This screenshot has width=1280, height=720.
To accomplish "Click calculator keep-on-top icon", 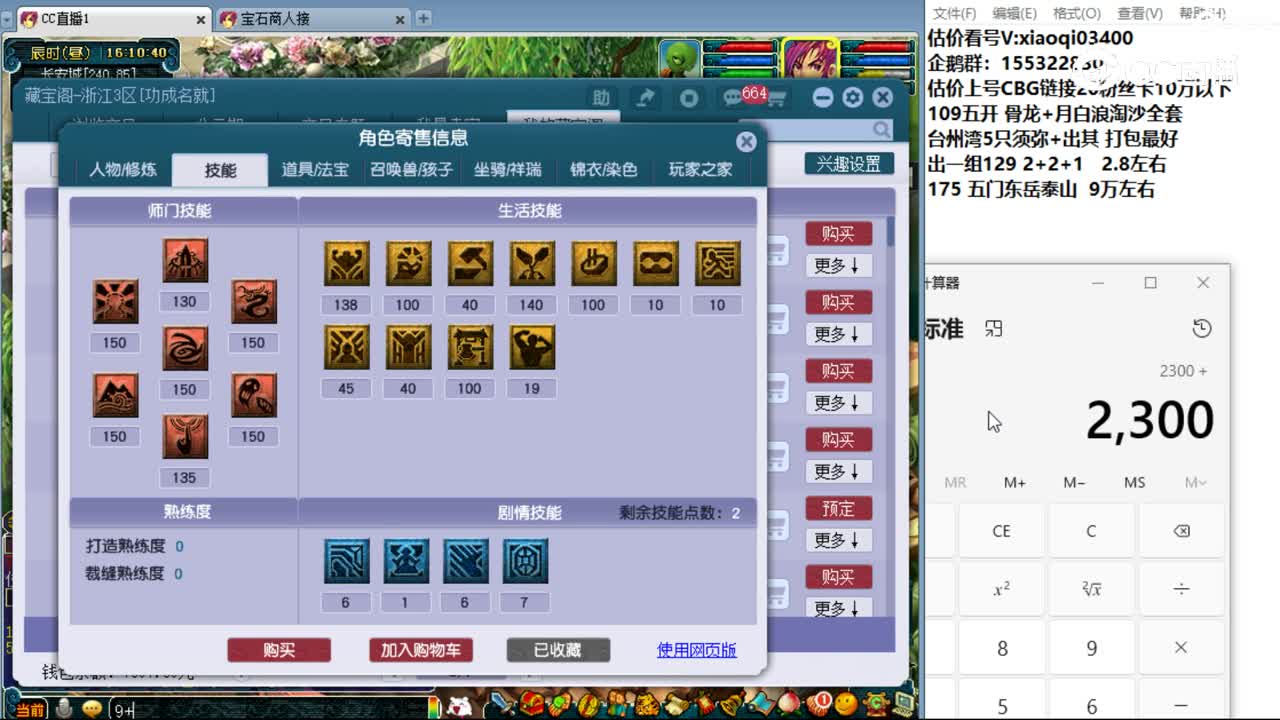I will [993, 328].
